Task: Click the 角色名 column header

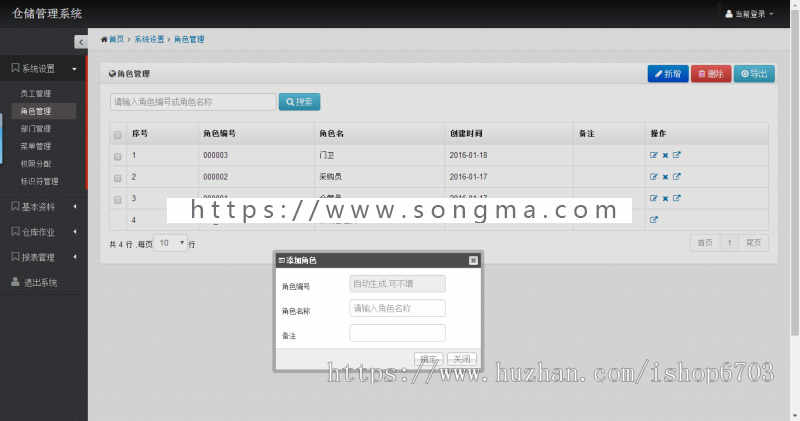Action: (332, 133)
